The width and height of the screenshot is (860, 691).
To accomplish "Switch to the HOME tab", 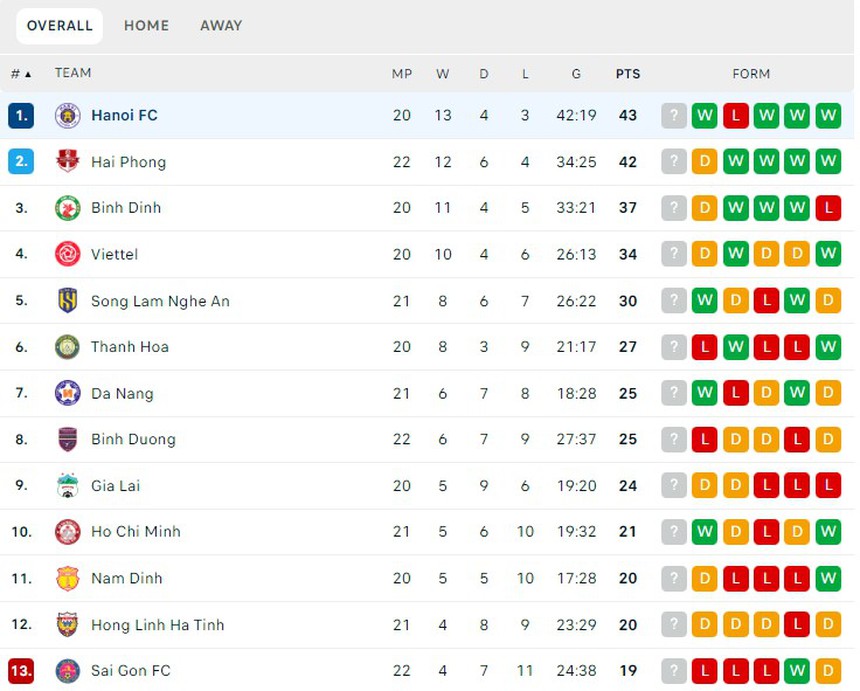I will tap(146, 26).
